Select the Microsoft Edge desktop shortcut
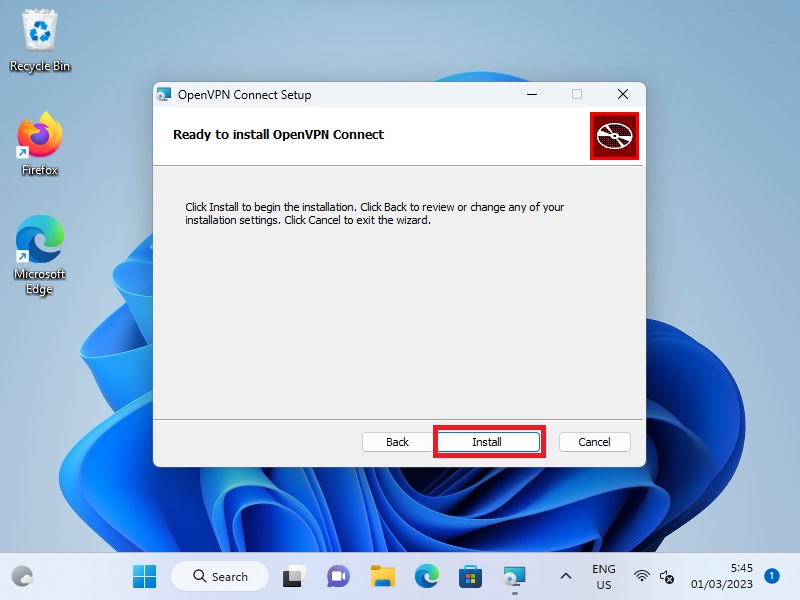 [40, 255]
